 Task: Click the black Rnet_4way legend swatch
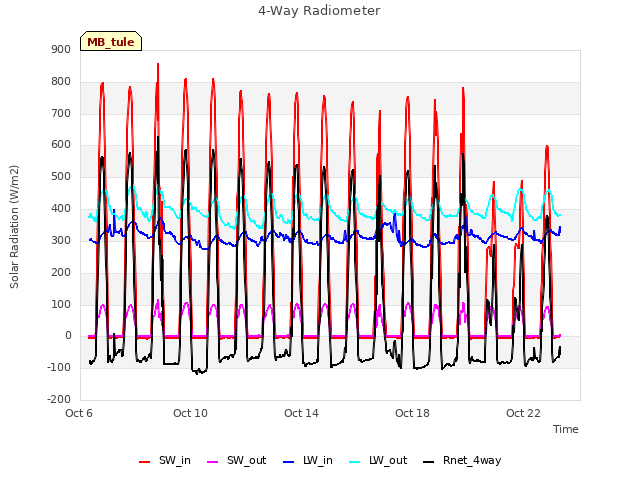pyautogui.click(x=429, y=462)
